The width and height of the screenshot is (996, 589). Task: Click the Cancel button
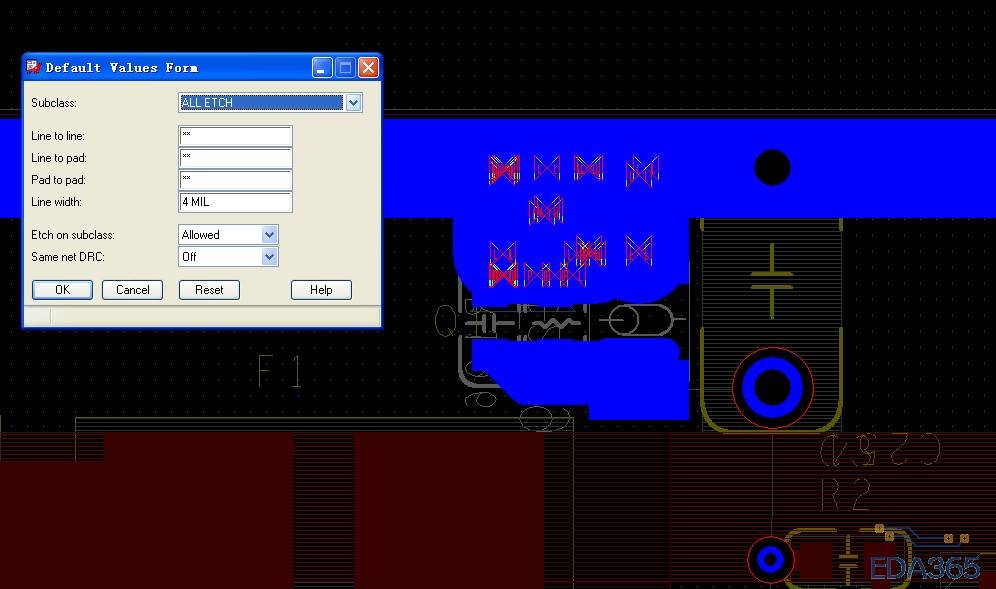tap(133, 290)
